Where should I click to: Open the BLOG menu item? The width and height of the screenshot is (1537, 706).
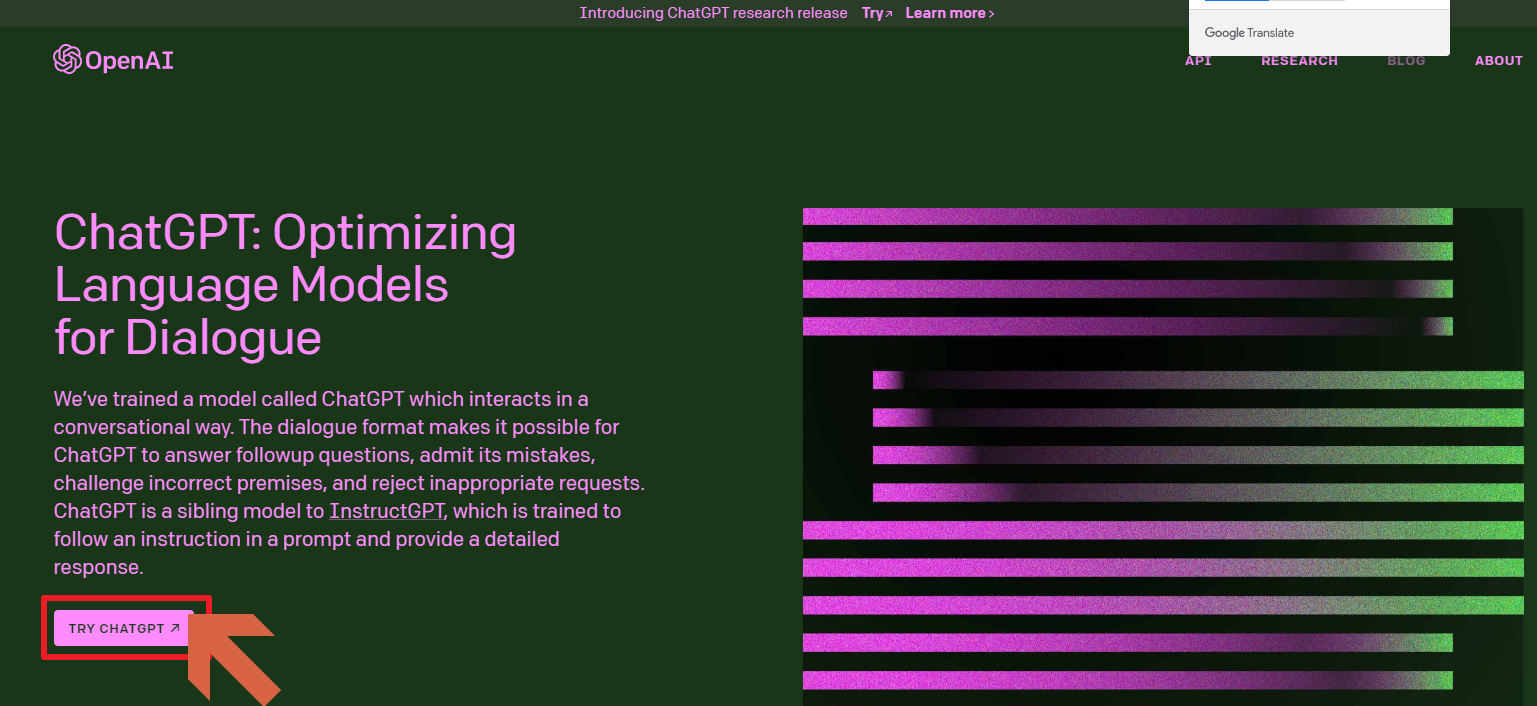1406,61
